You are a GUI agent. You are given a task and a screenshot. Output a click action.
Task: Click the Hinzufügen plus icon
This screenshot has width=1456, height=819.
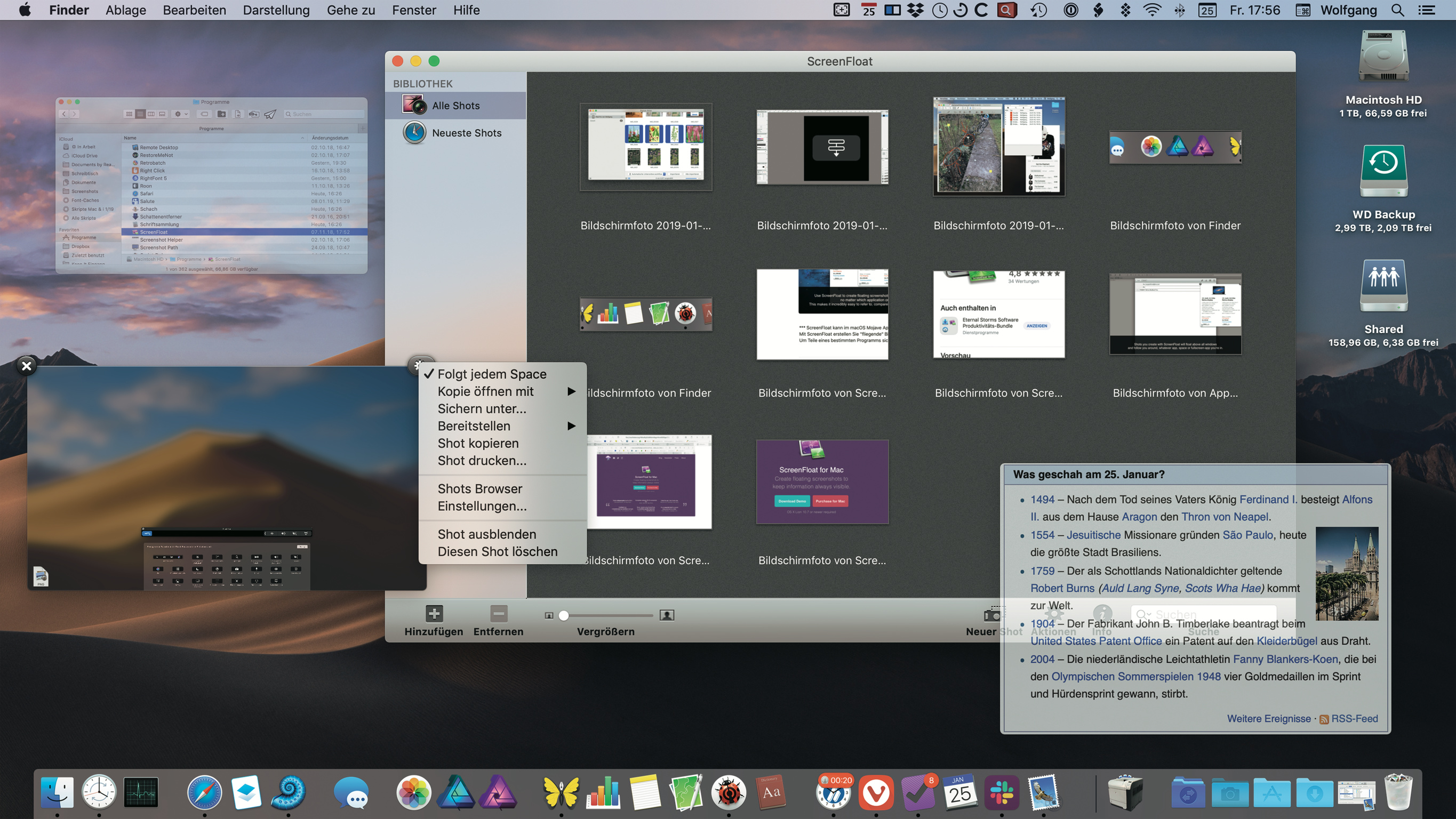434,613
